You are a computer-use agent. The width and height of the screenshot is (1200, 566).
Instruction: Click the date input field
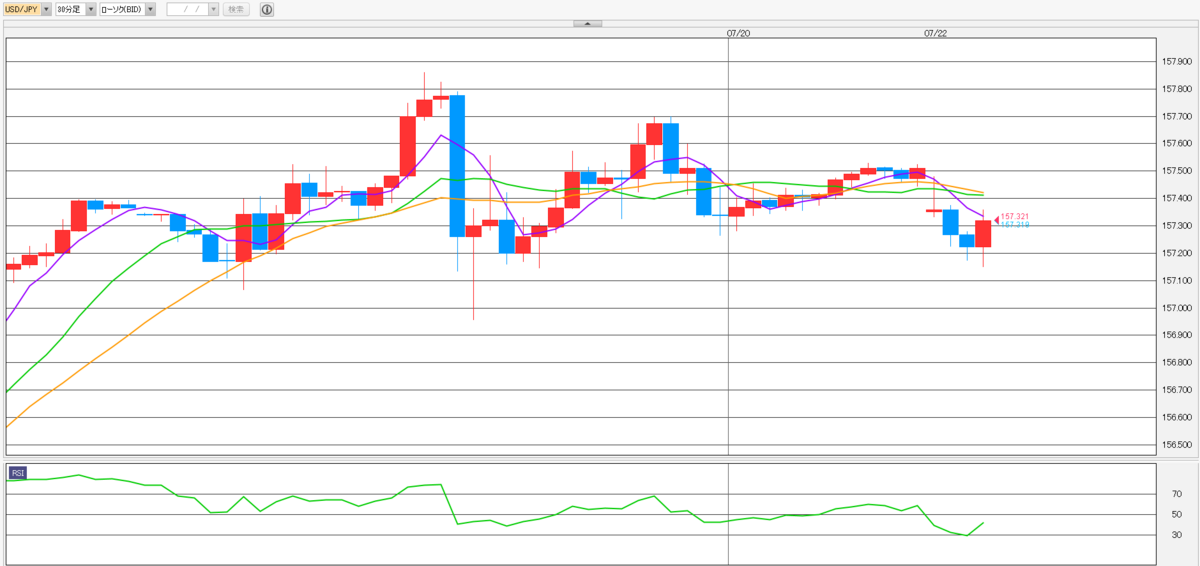[187, 9]
